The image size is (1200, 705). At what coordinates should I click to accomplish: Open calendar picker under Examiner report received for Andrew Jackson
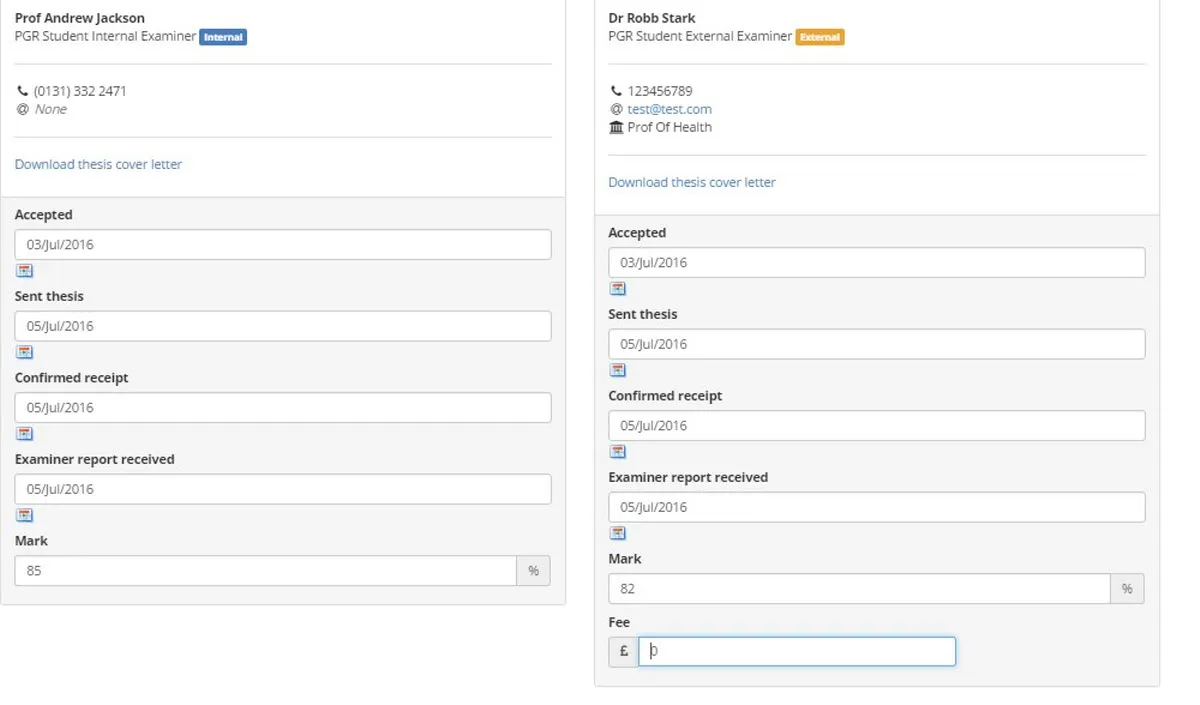[x=24, y=514]
